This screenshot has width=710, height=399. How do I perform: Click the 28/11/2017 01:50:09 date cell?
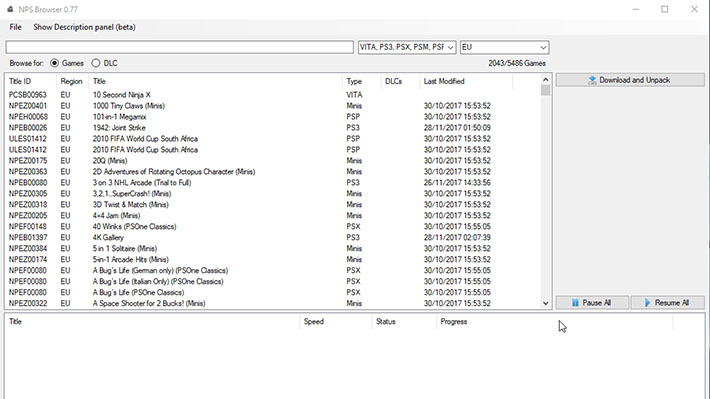(457, 128)
